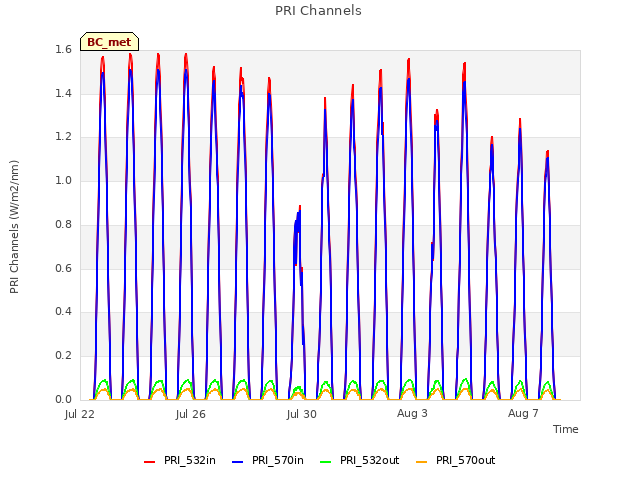Image resolution: width=640 pixels, height=480 pixels.
Task: Click the 1.0 y-axis tick label
Action: 63,180
